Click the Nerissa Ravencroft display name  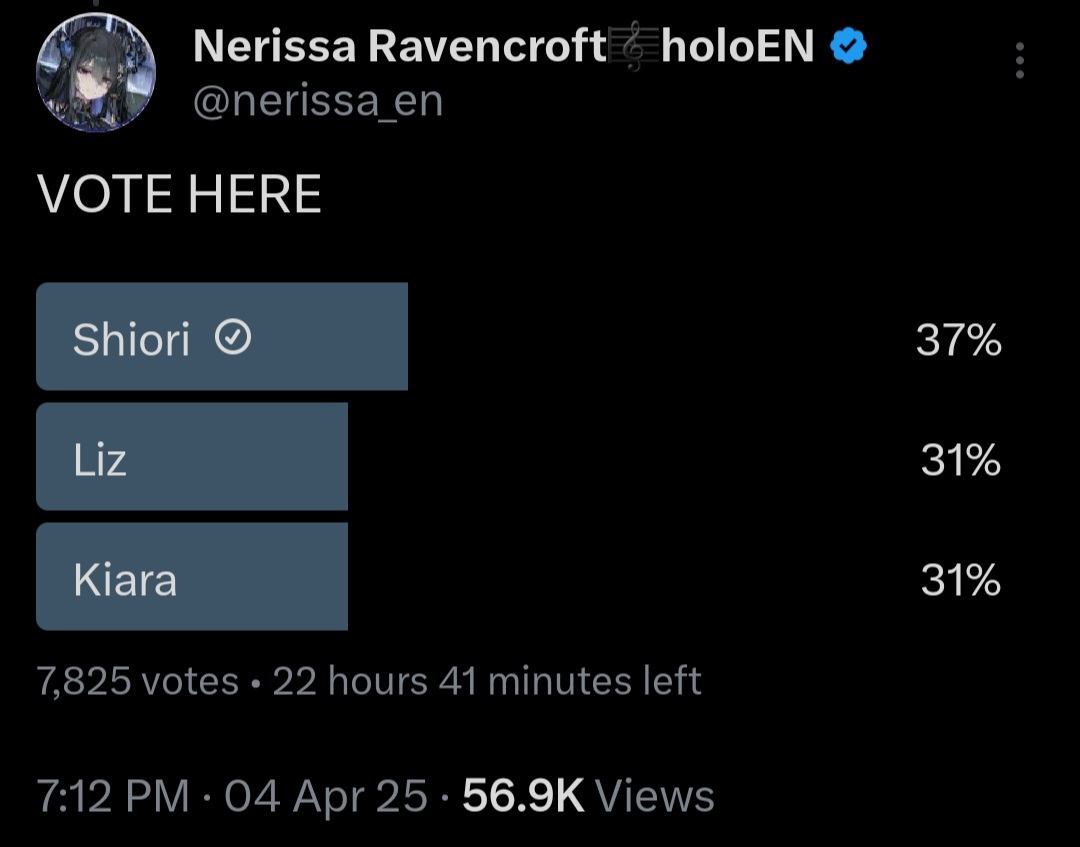tap(398, 46)
